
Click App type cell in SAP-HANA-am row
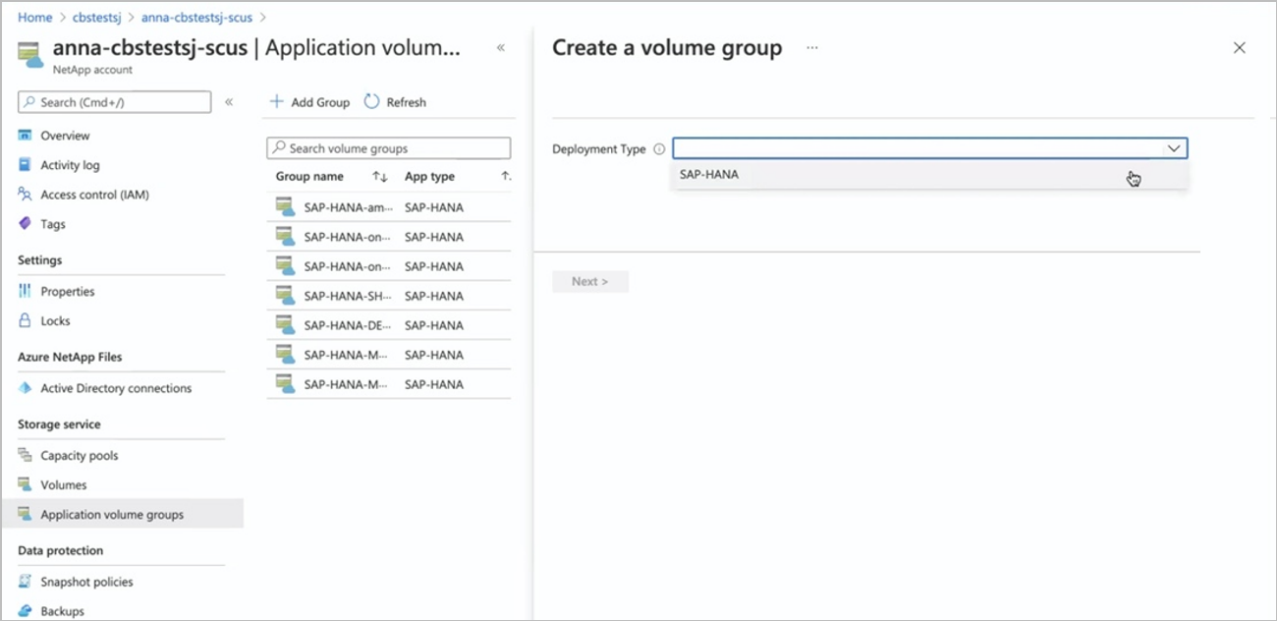(x=434, y=208)
